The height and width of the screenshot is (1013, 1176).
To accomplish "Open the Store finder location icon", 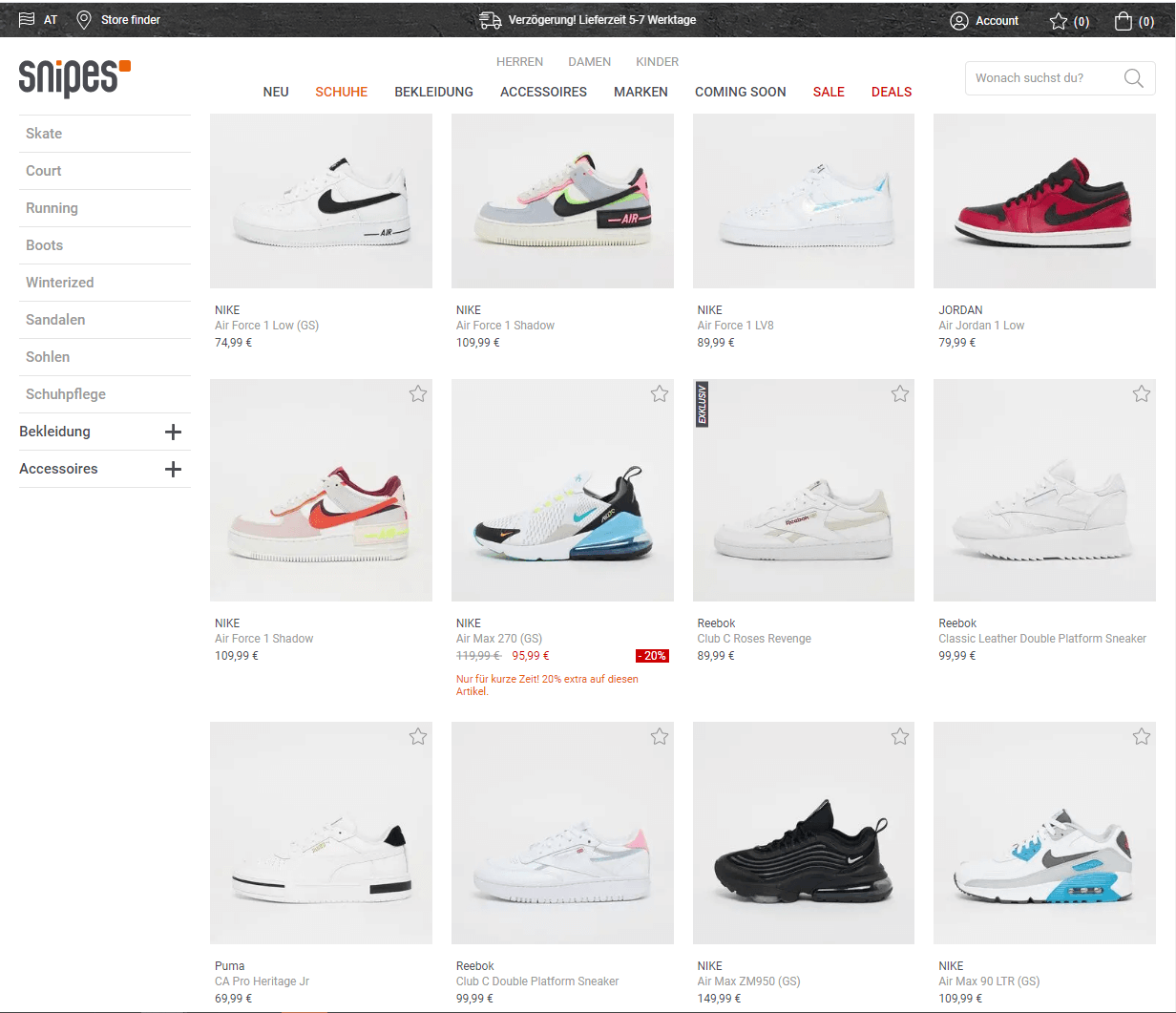I will pyautogui.click(x=84, y=20).
